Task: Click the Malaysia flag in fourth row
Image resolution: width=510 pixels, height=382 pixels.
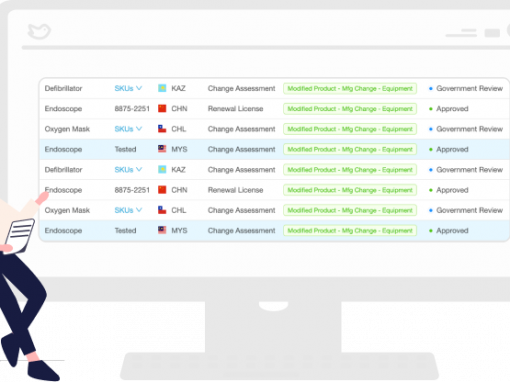Action: click(x=162, y=149)
